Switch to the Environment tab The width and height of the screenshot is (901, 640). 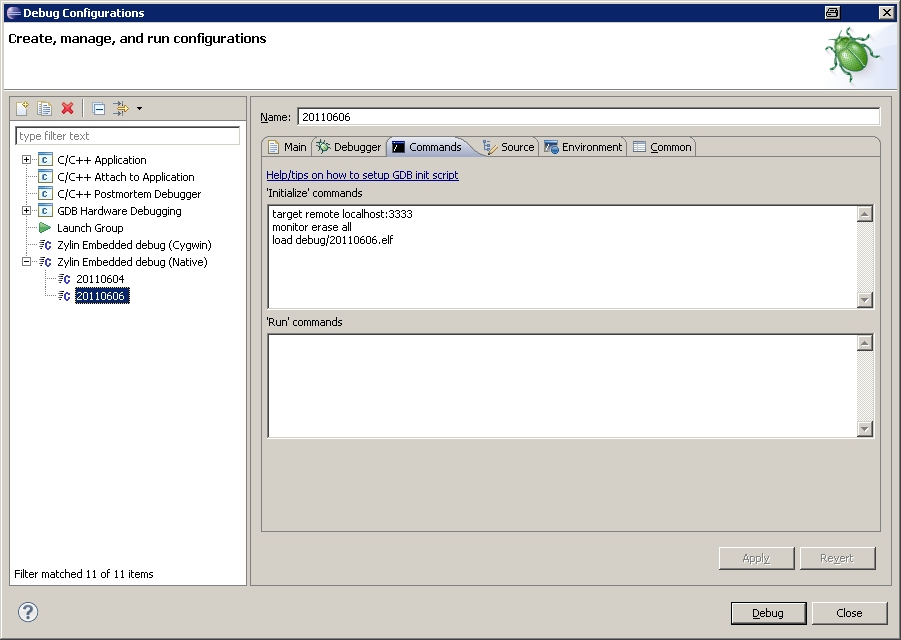[x=584, y=147]
